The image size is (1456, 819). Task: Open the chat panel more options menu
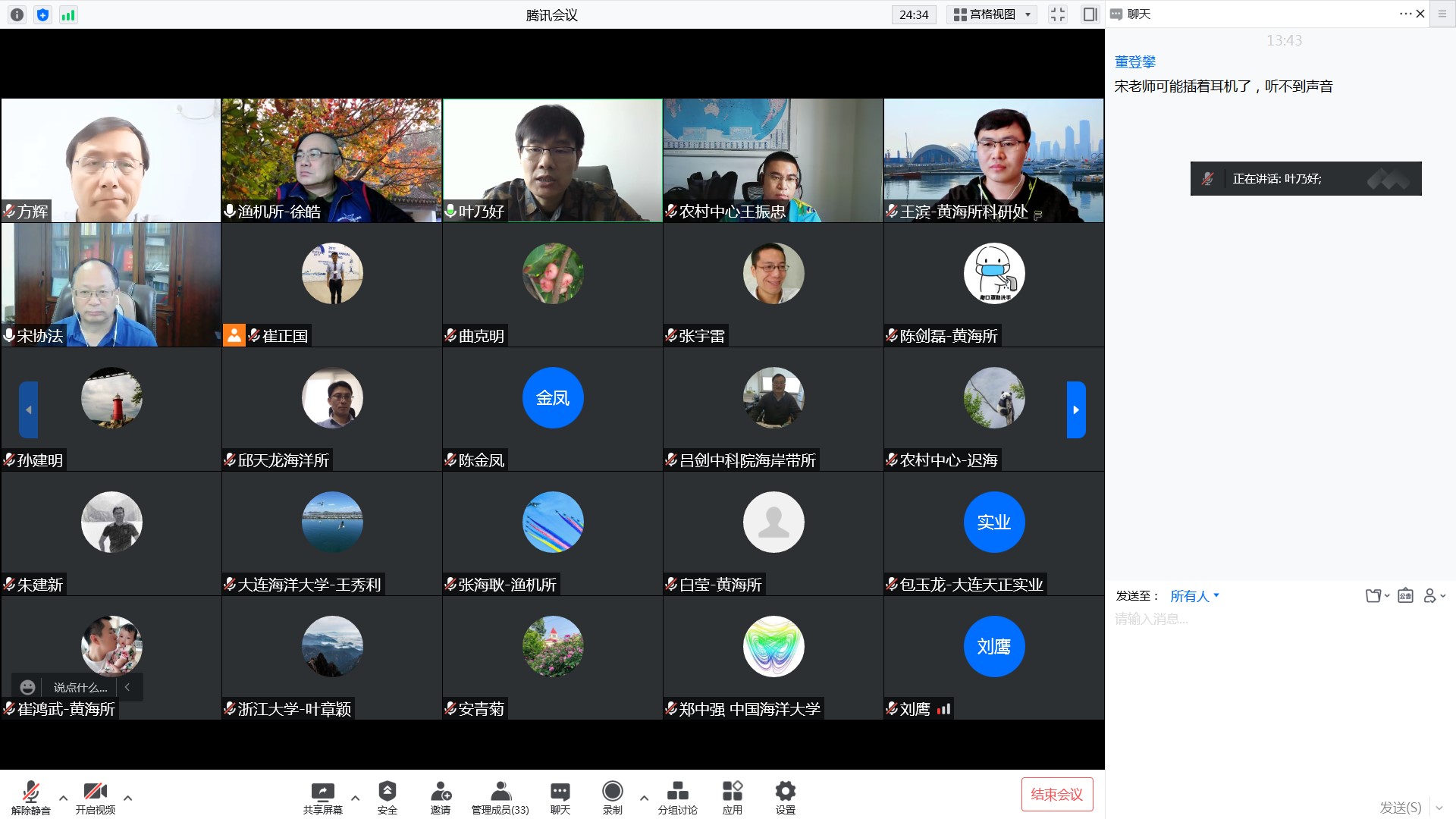coord(1405,14)
